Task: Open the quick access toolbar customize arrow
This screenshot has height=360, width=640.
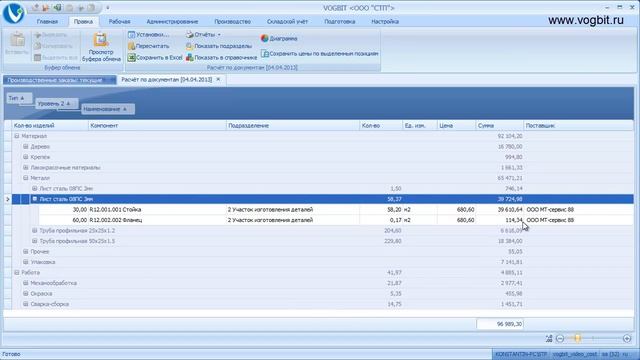Action: [108, 7]
